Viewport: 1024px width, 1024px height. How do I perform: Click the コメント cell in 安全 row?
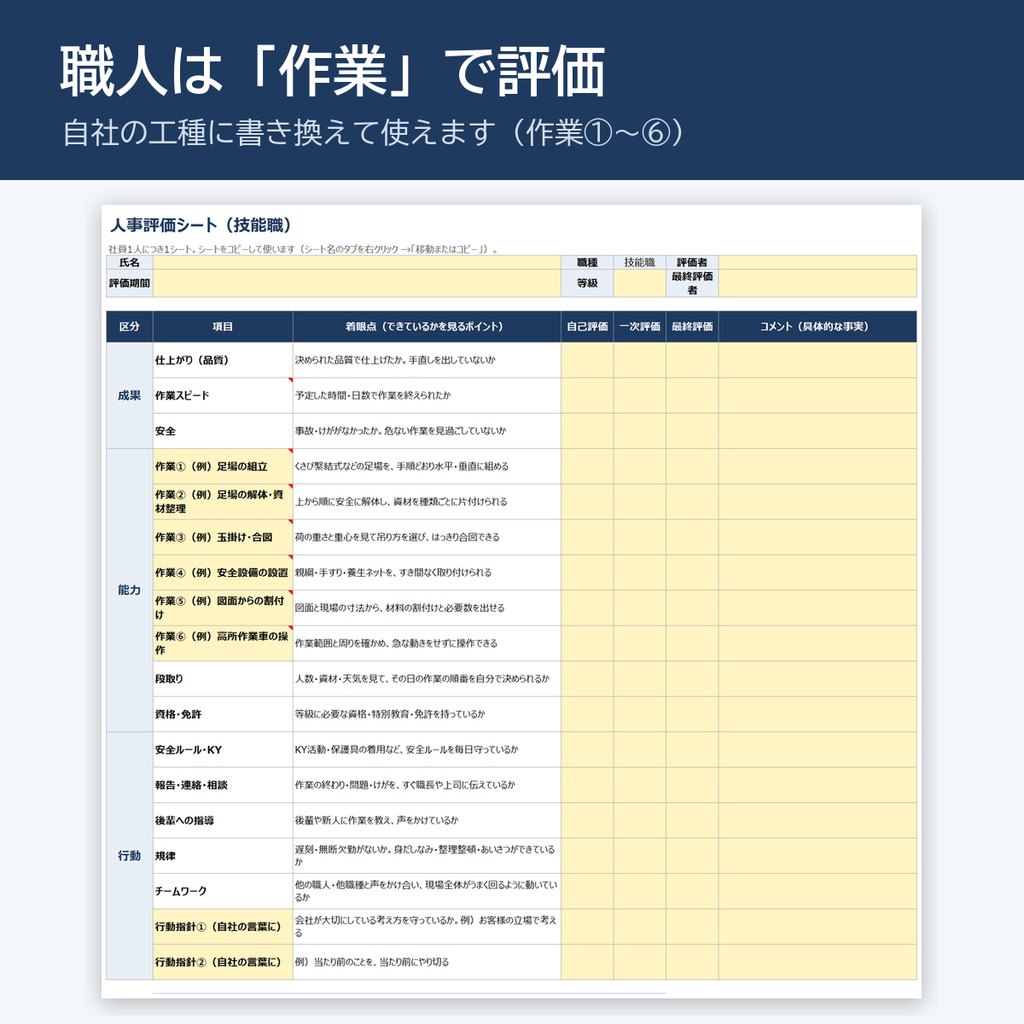tap(817, 431)
